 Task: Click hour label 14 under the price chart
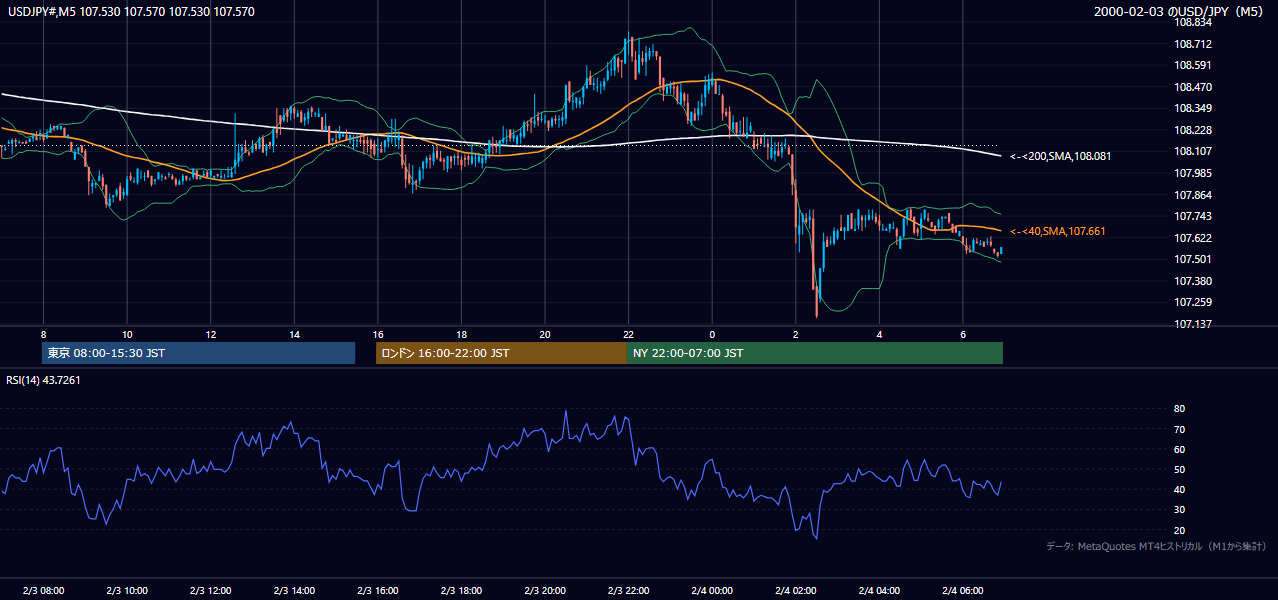click(x=294, y=334)
